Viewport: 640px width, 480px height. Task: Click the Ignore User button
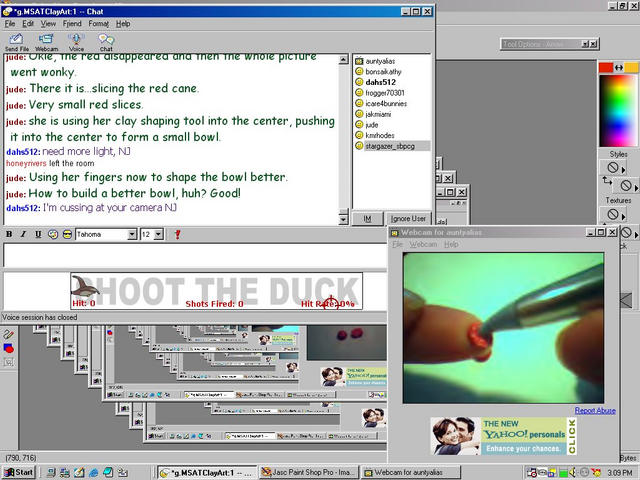click(x=408, y=219)
